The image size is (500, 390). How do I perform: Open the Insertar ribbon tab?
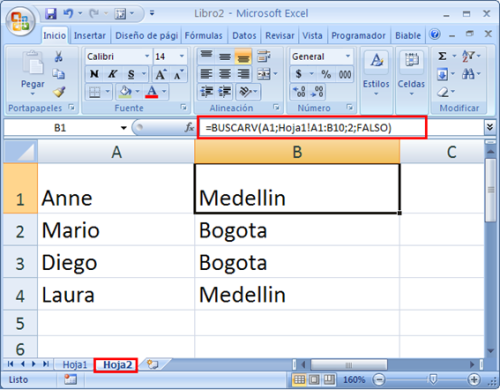coord(89,35)
